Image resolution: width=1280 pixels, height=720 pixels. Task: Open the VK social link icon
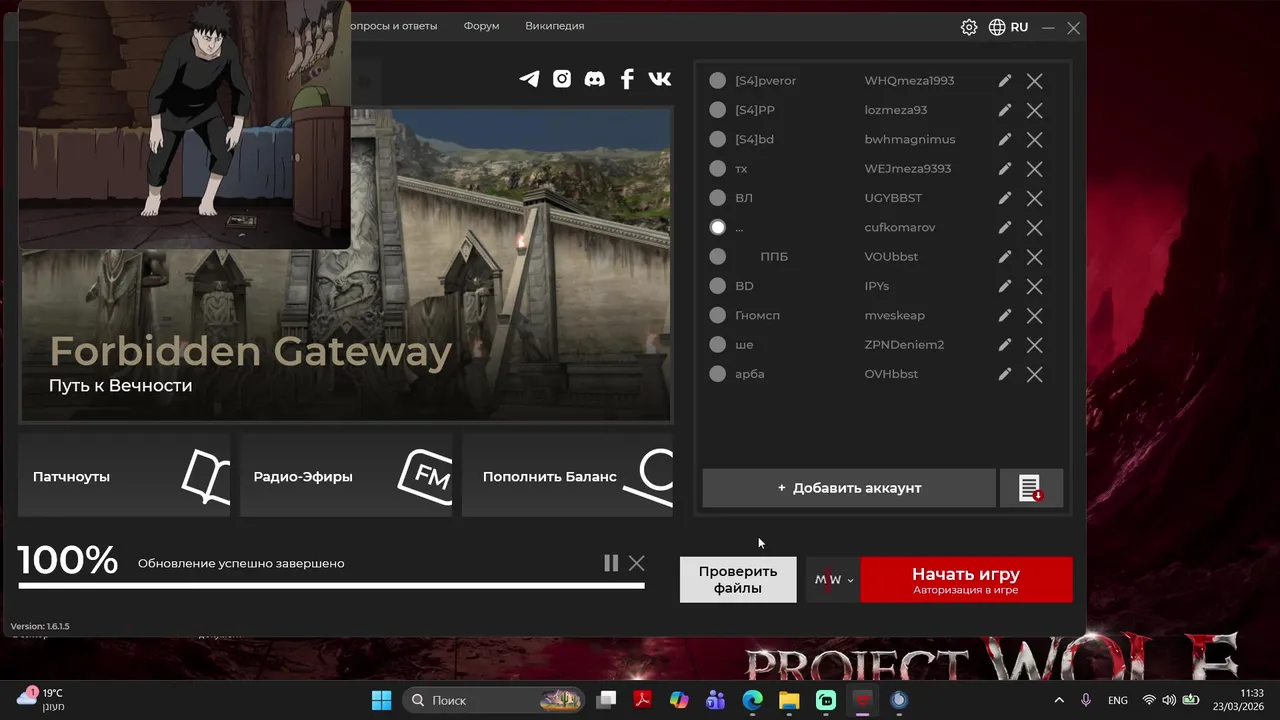660,79
